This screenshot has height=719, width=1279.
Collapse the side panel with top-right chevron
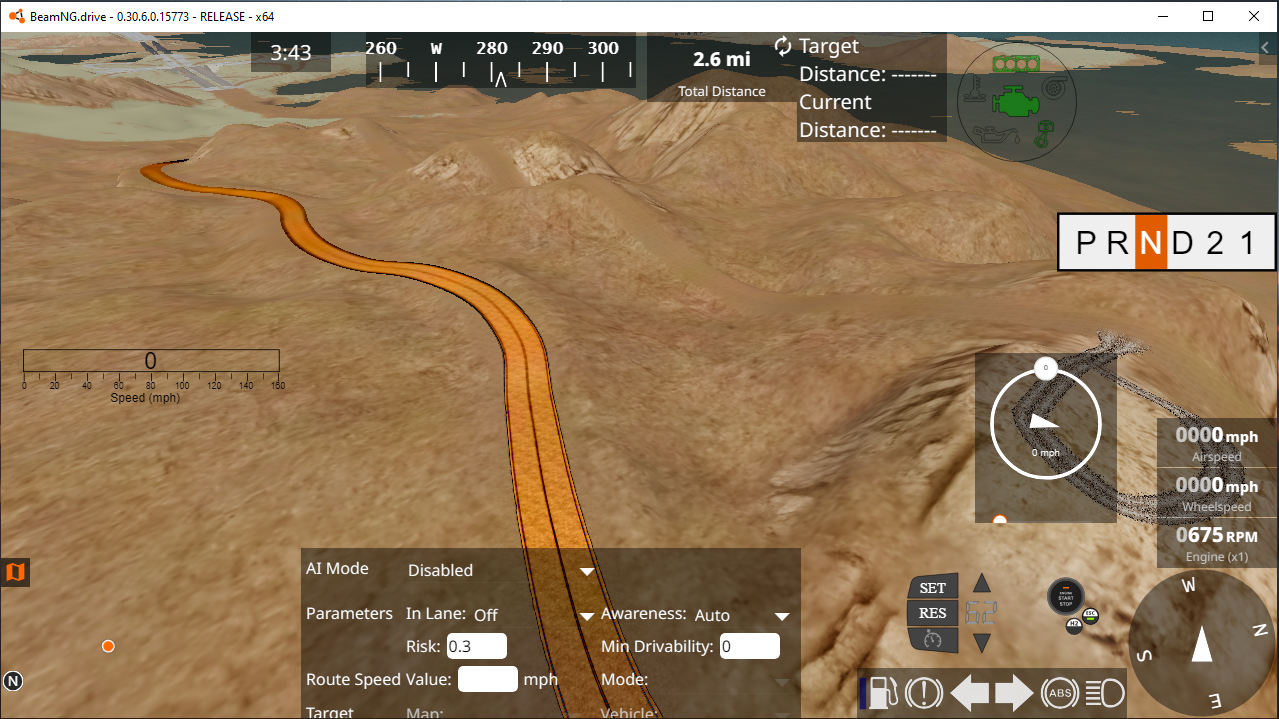[x=1265, y=47]
